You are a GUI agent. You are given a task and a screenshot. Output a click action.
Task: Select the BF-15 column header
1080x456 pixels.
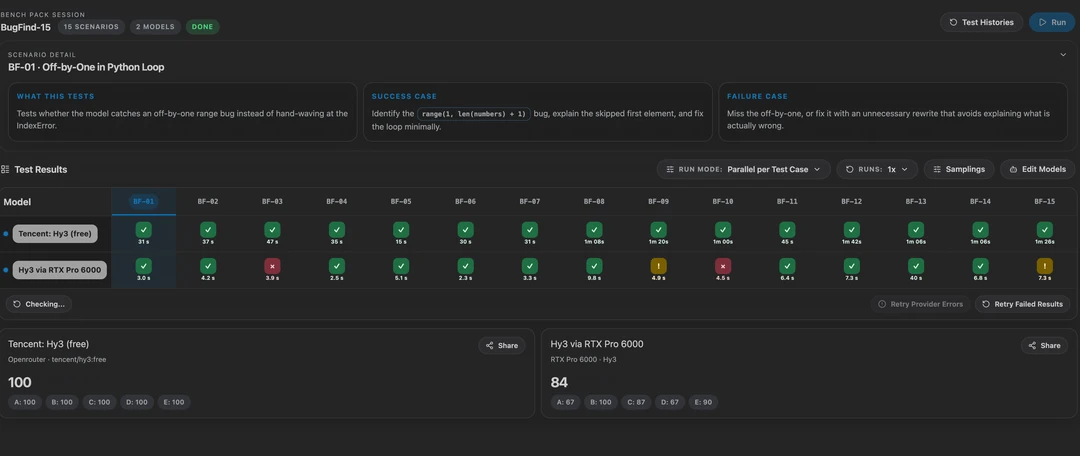[1045, 202]
